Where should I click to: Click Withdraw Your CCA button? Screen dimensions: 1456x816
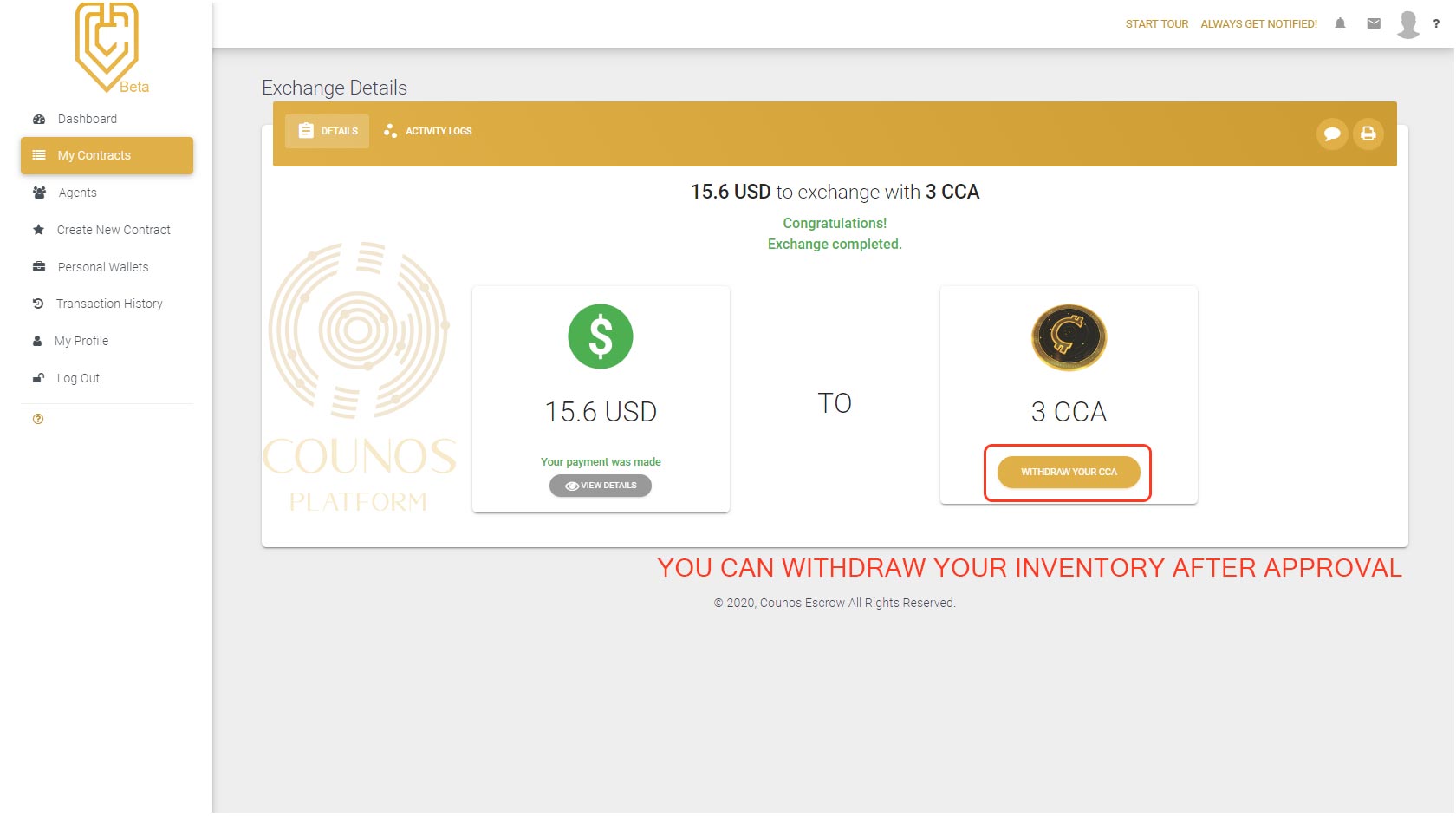1069,472
